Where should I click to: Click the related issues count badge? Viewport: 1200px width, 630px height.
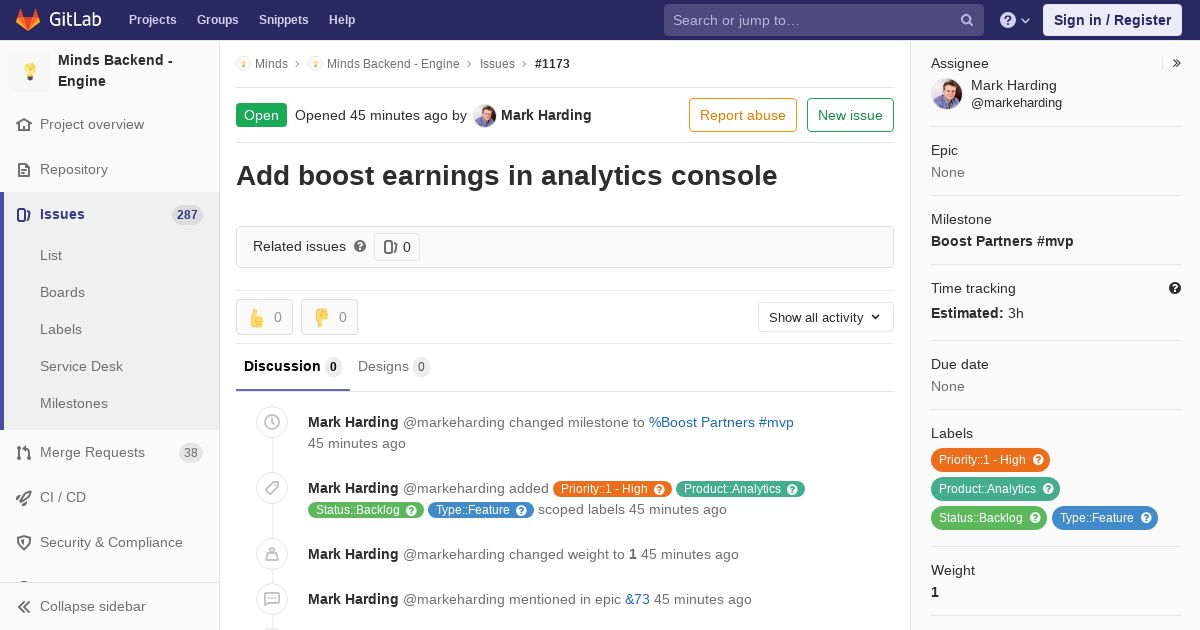point(397,247)
